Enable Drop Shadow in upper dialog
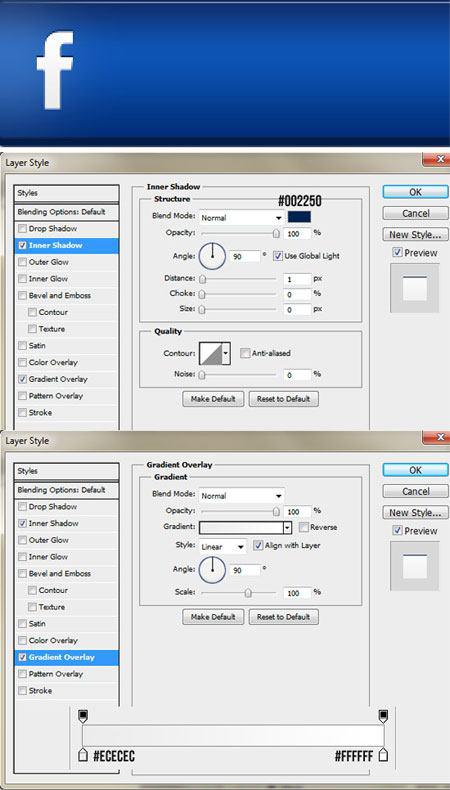 (x=22, y=229)
